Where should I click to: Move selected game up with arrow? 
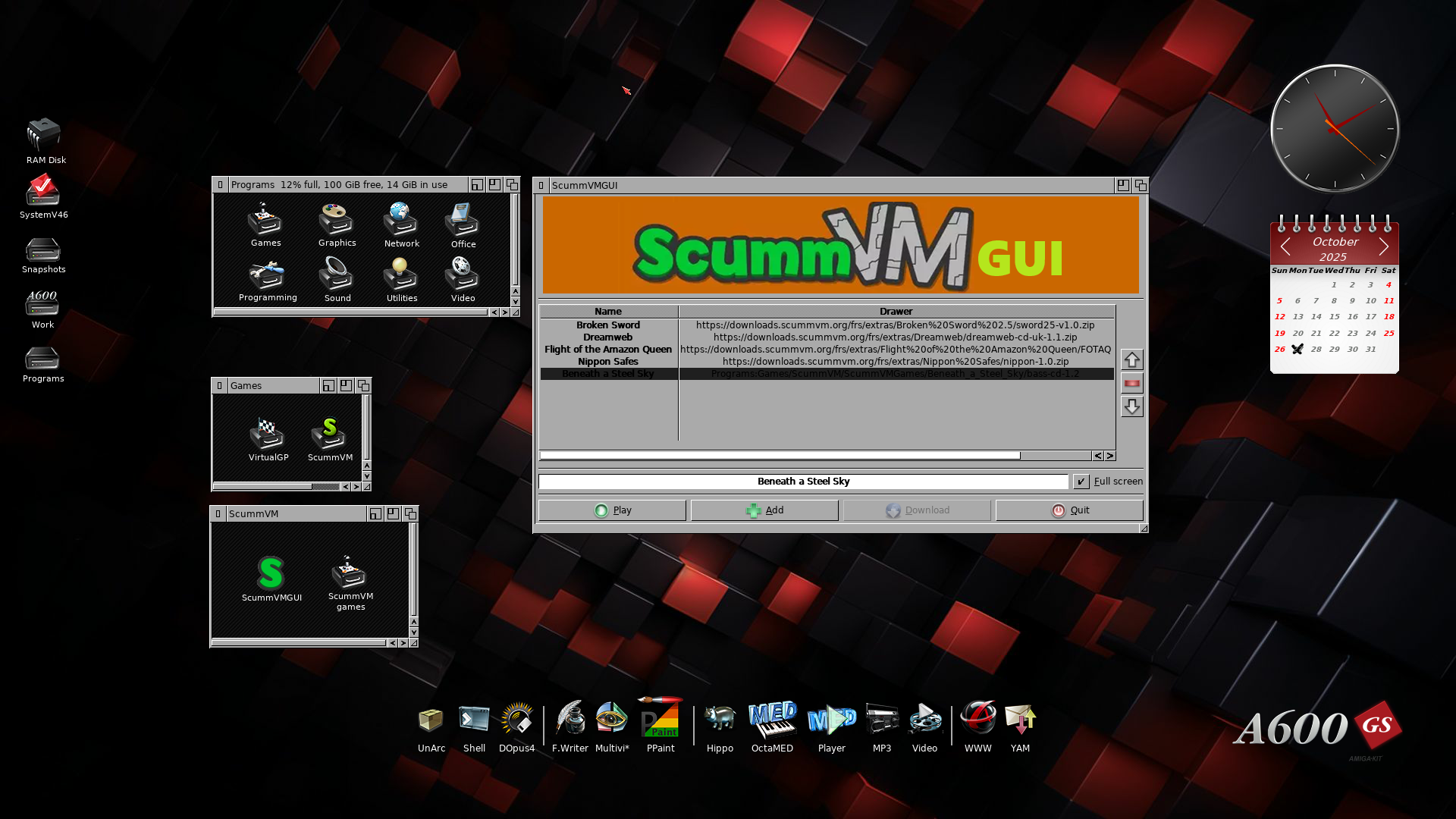click(x=1131, y=359)
